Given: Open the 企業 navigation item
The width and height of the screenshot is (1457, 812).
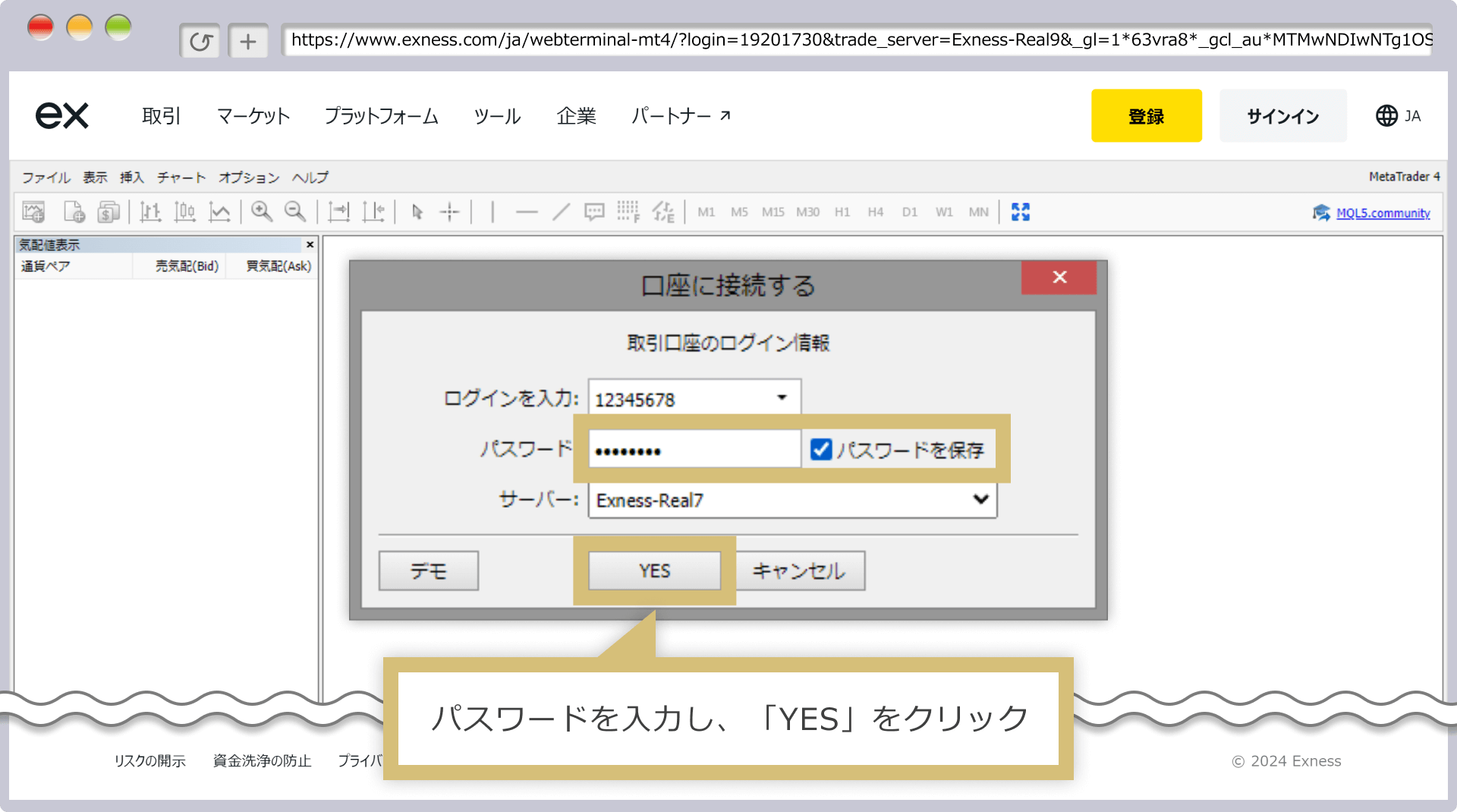Looking at the screenshot, I should click(577, 115).
